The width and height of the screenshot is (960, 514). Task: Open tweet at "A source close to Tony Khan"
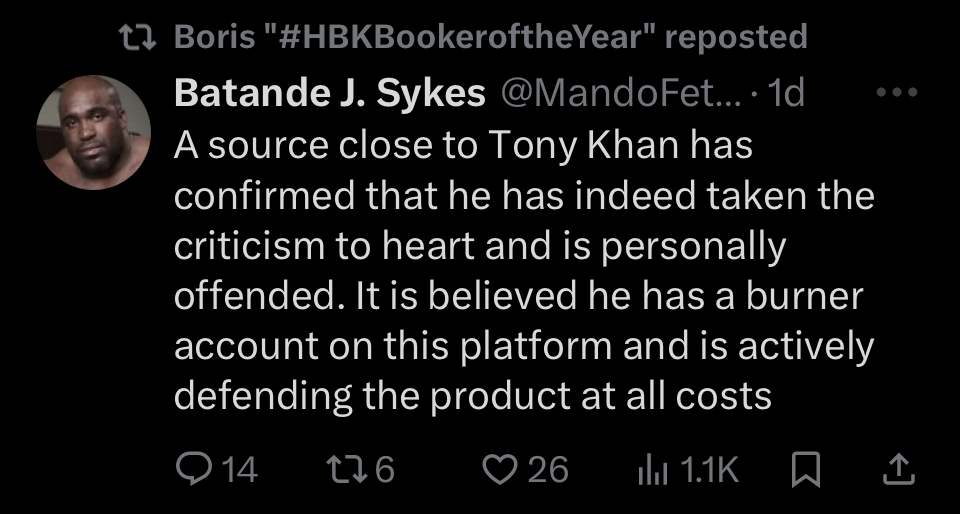point(462,145)
